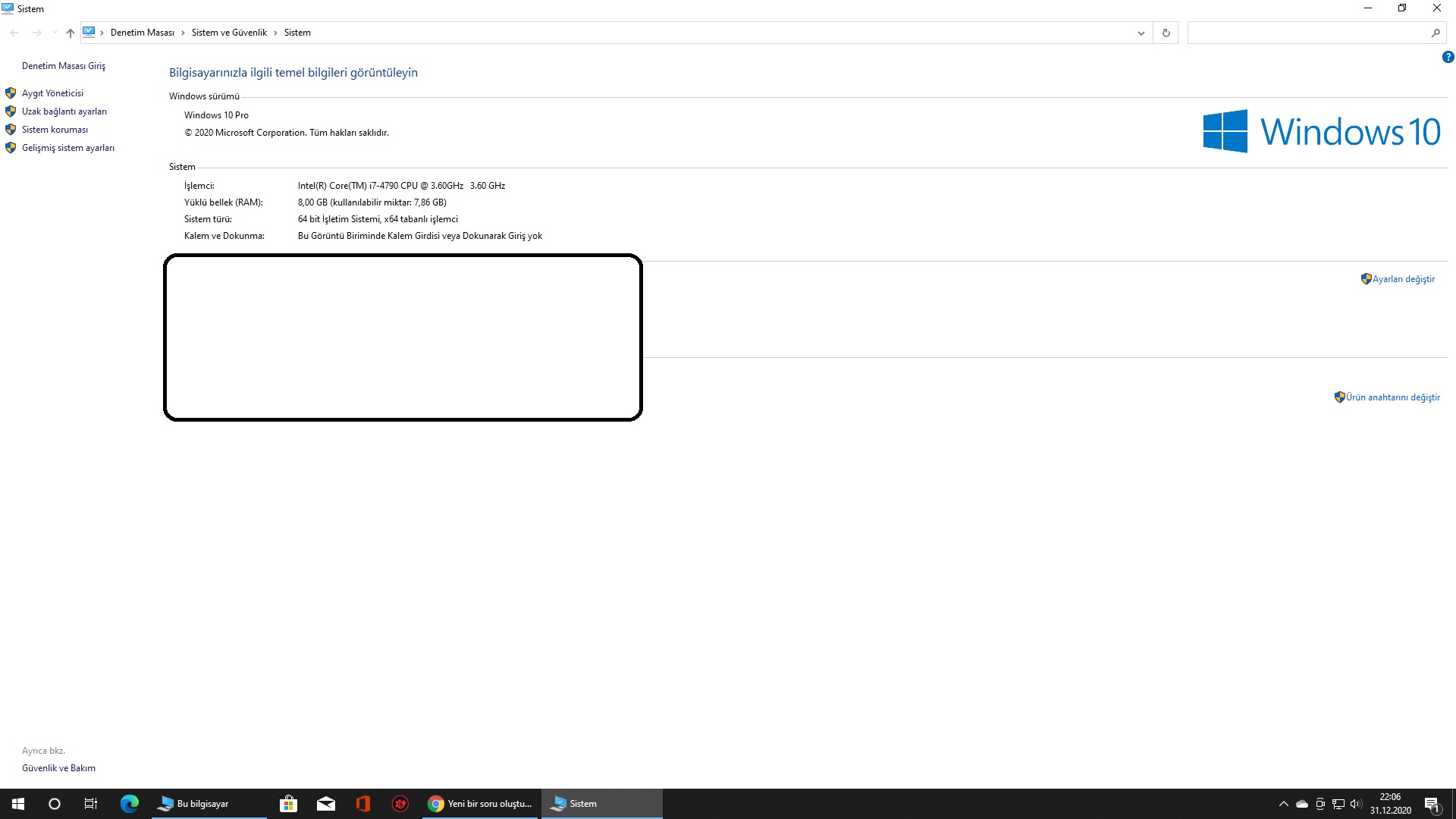1456x819 pixels.
Task: Open Gelişmiş sistem ayarları
Action: click(68, 148)
